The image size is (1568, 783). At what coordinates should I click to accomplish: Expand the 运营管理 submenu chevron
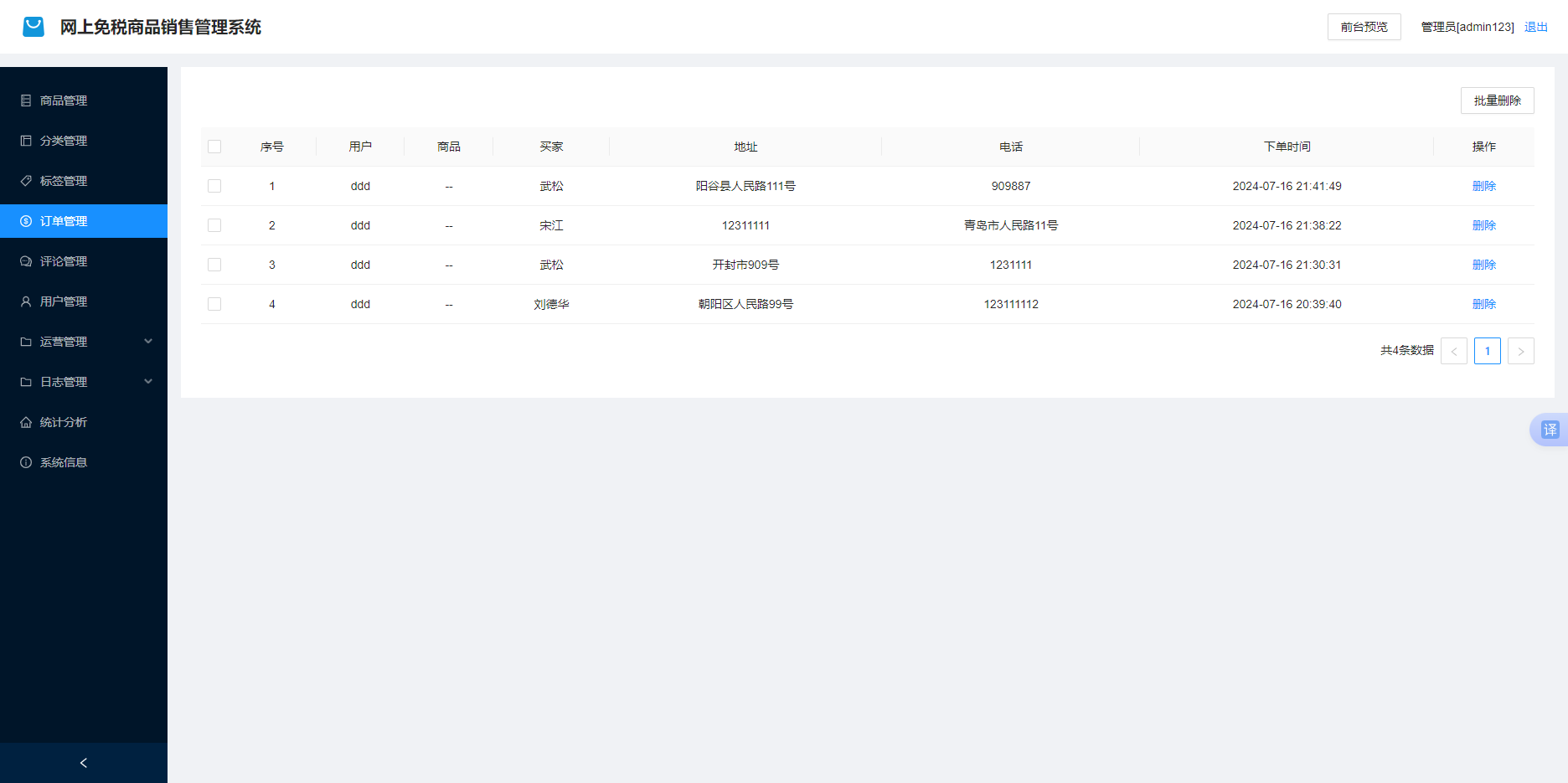click(x=148, y=342)
